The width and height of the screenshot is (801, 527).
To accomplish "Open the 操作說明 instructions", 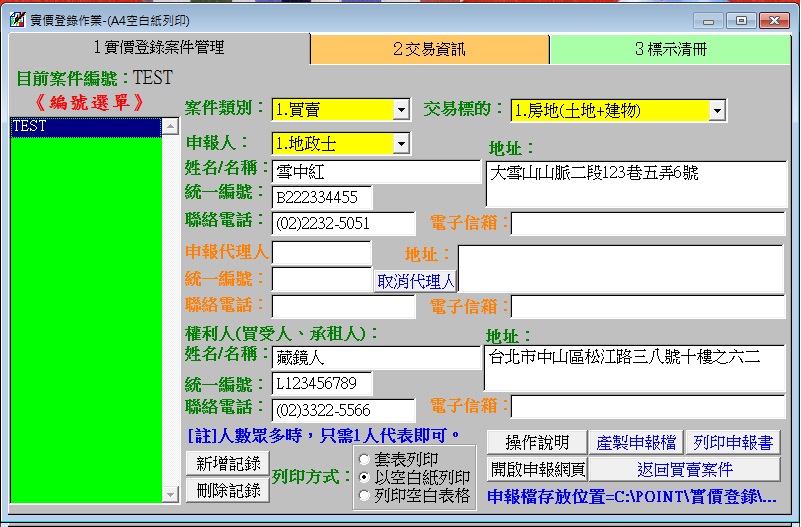I will click(536, 442).
